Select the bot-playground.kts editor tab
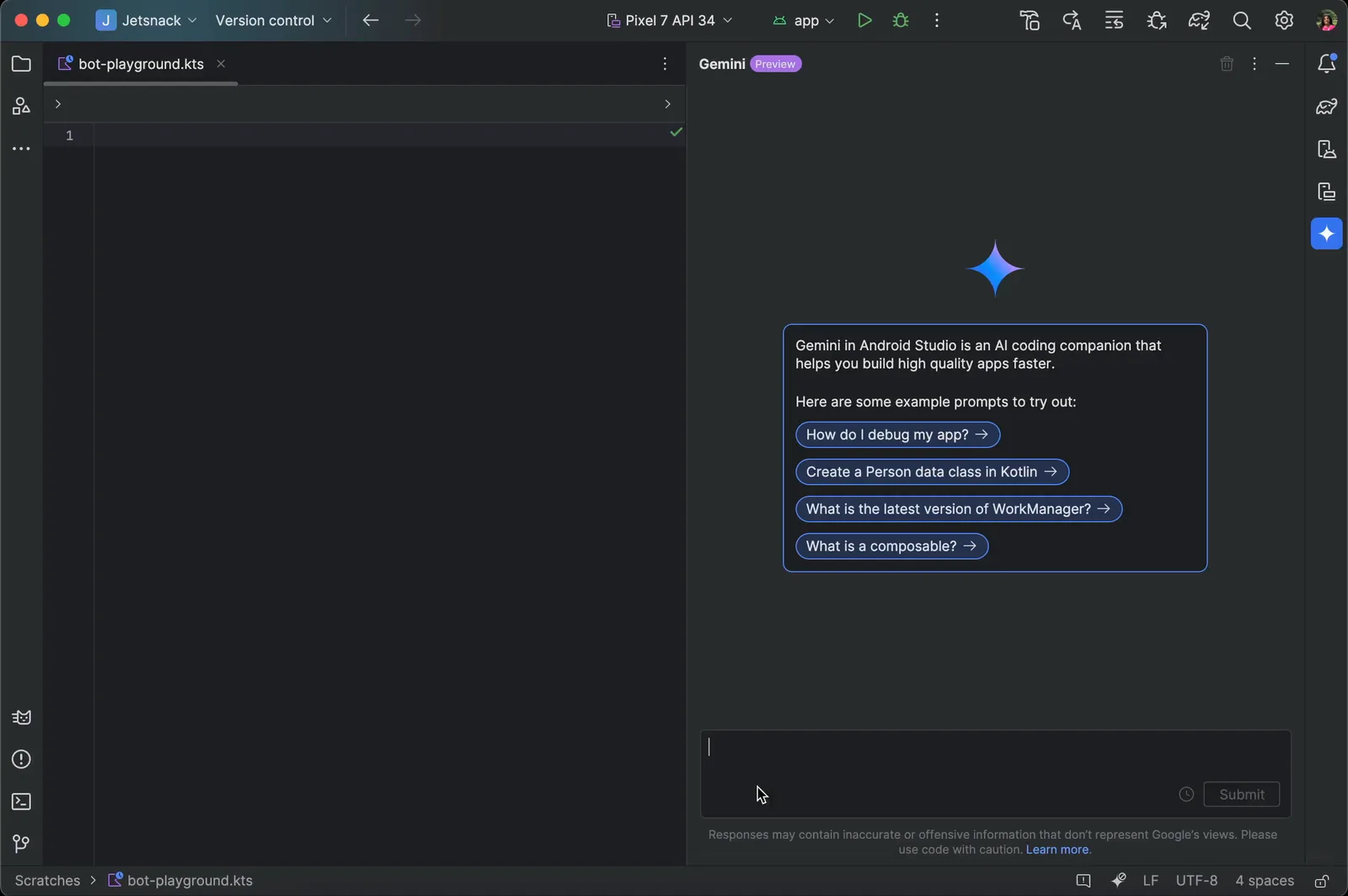The image size is (1348, 896). (x=141, y=64)
